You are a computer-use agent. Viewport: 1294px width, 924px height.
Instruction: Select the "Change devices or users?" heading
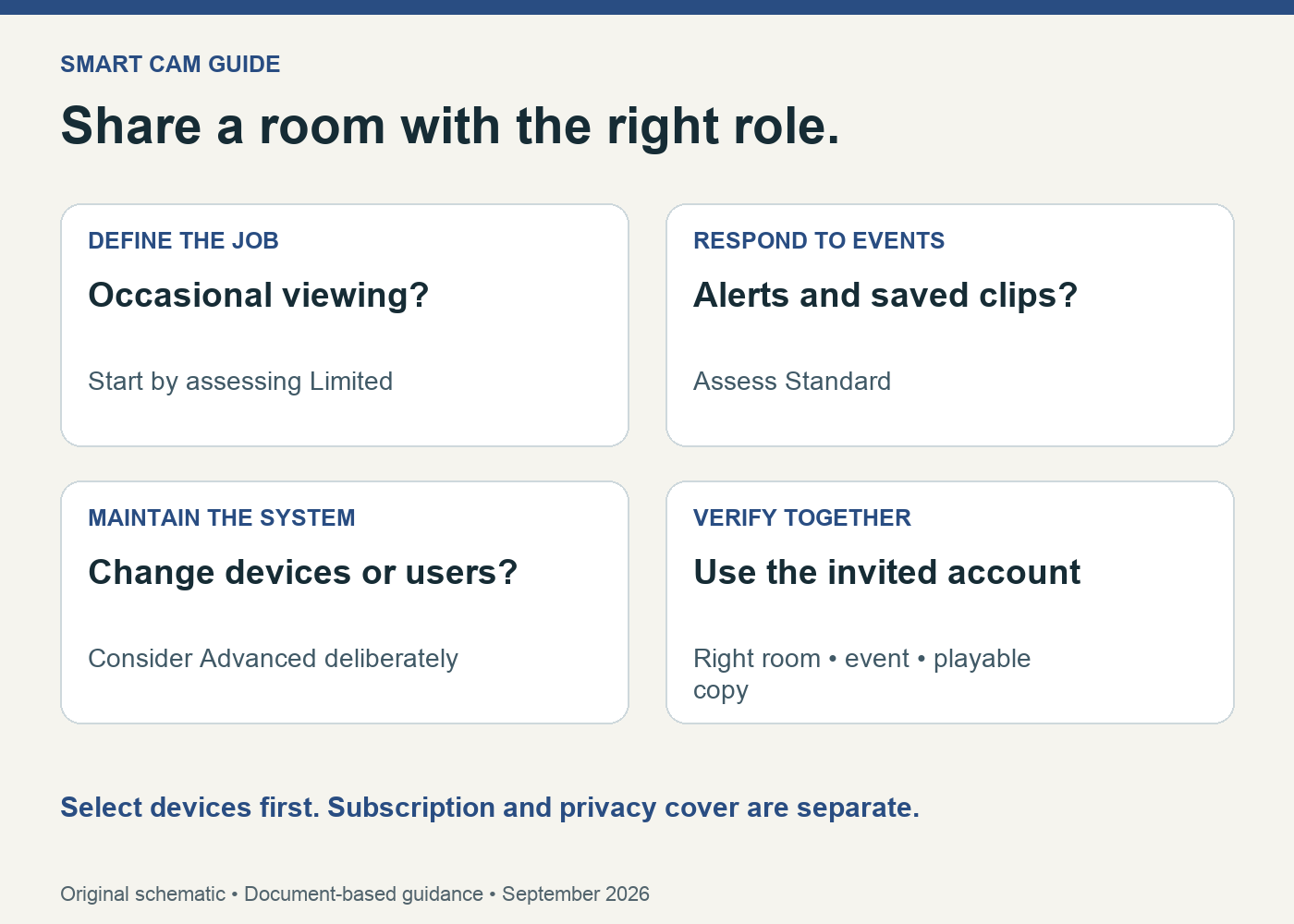(303, 572)
